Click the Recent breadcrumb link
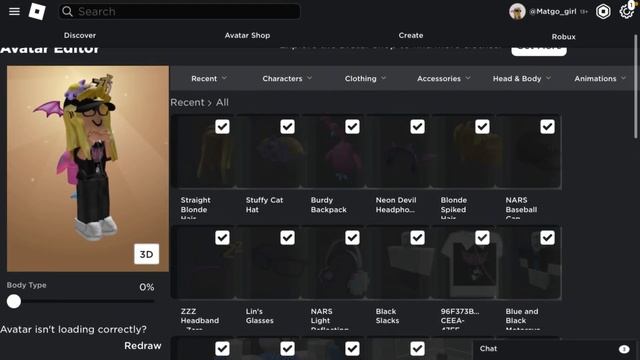 click(x=187, y=102)
